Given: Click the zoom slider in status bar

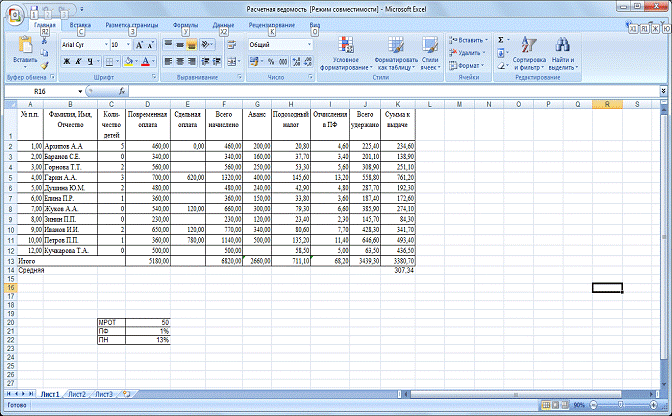Looking at the screenshot, I should [620, 404].
